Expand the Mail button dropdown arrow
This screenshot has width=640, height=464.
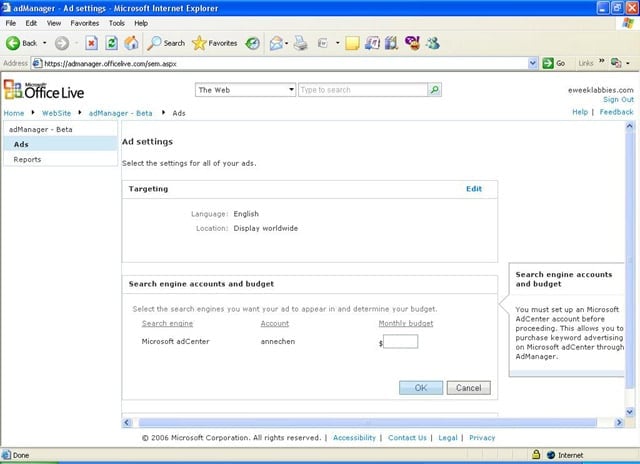pyautogui.click(x=287, y=43)
